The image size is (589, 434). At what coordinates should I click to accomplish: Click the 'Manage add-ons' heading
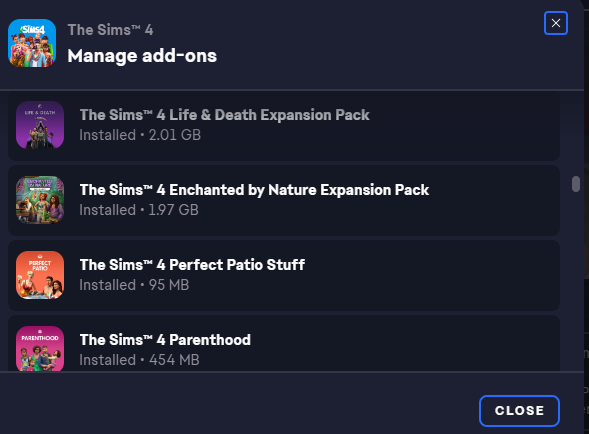142,56
